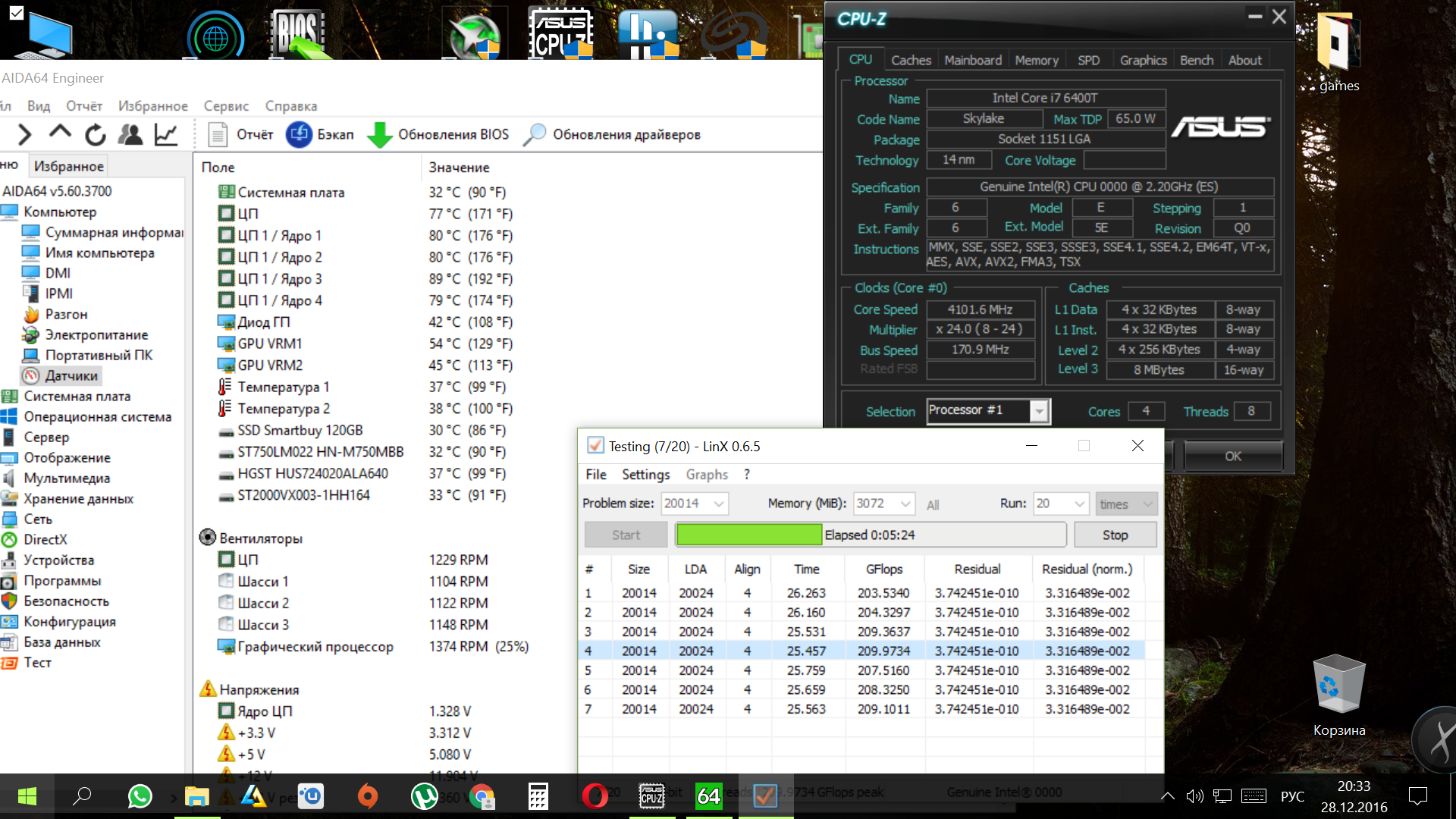1456x819 pixels.
Task: Open the Settings menu in LinX
Action: 645,475
